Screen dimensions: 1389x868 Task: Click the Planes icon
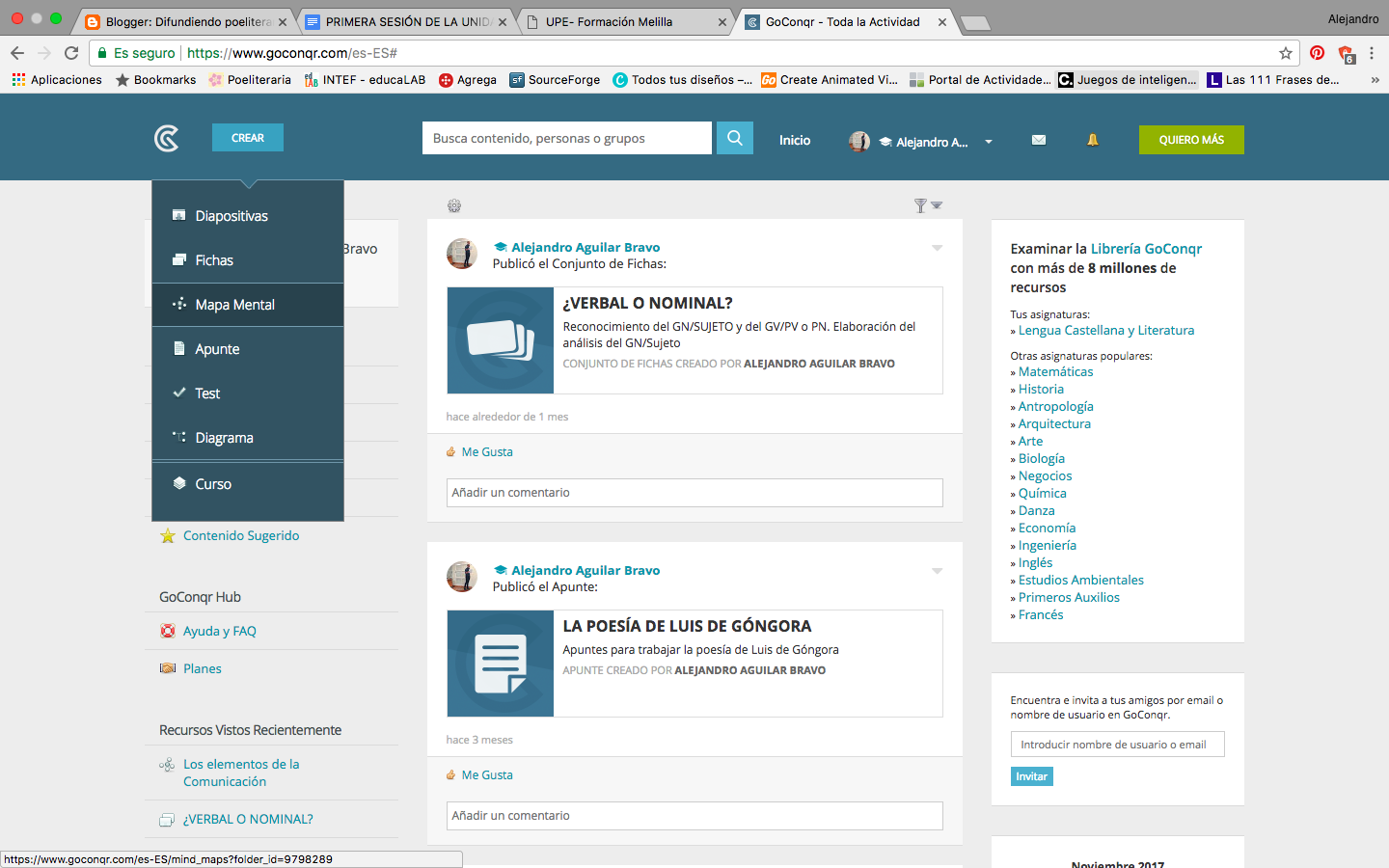[168, 668]
